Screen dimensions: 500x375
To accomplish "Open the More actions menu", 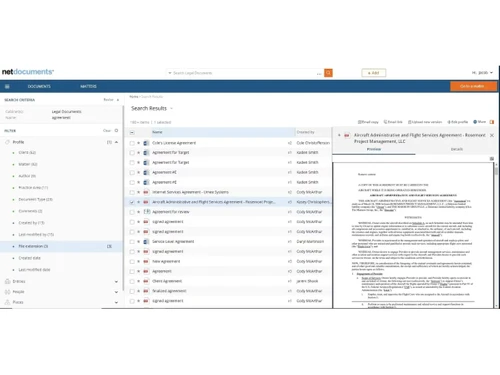I will pyautogui.click(x=480, y=122).
